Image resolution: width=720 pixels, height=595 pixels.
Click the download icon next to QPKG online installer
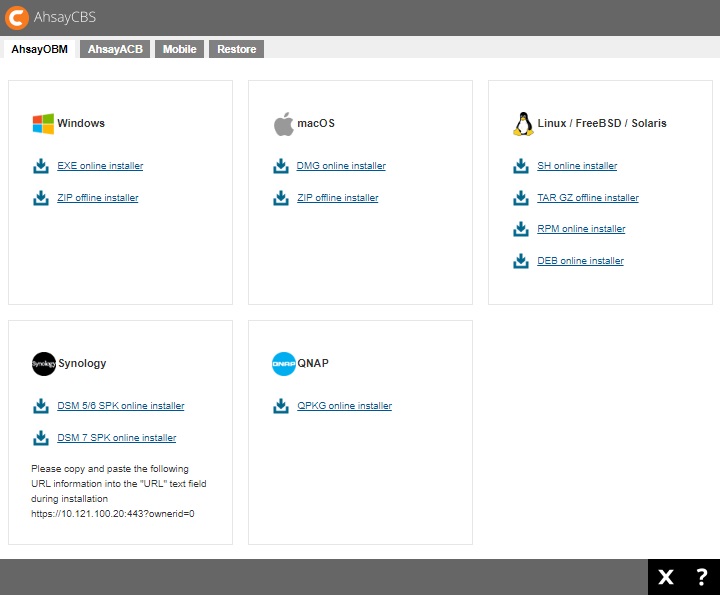point(281,406)
